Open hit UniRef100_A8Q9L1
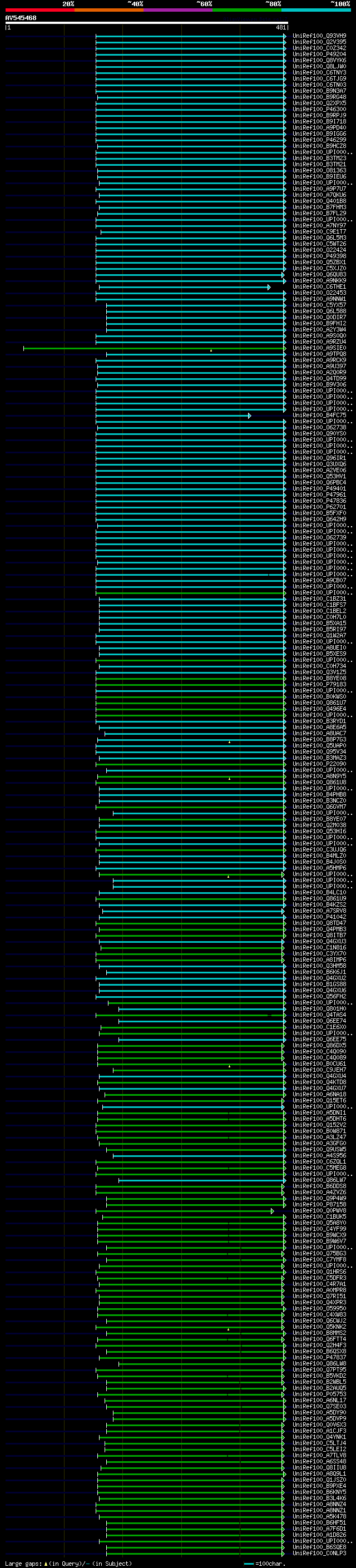 pos(319,1473)
